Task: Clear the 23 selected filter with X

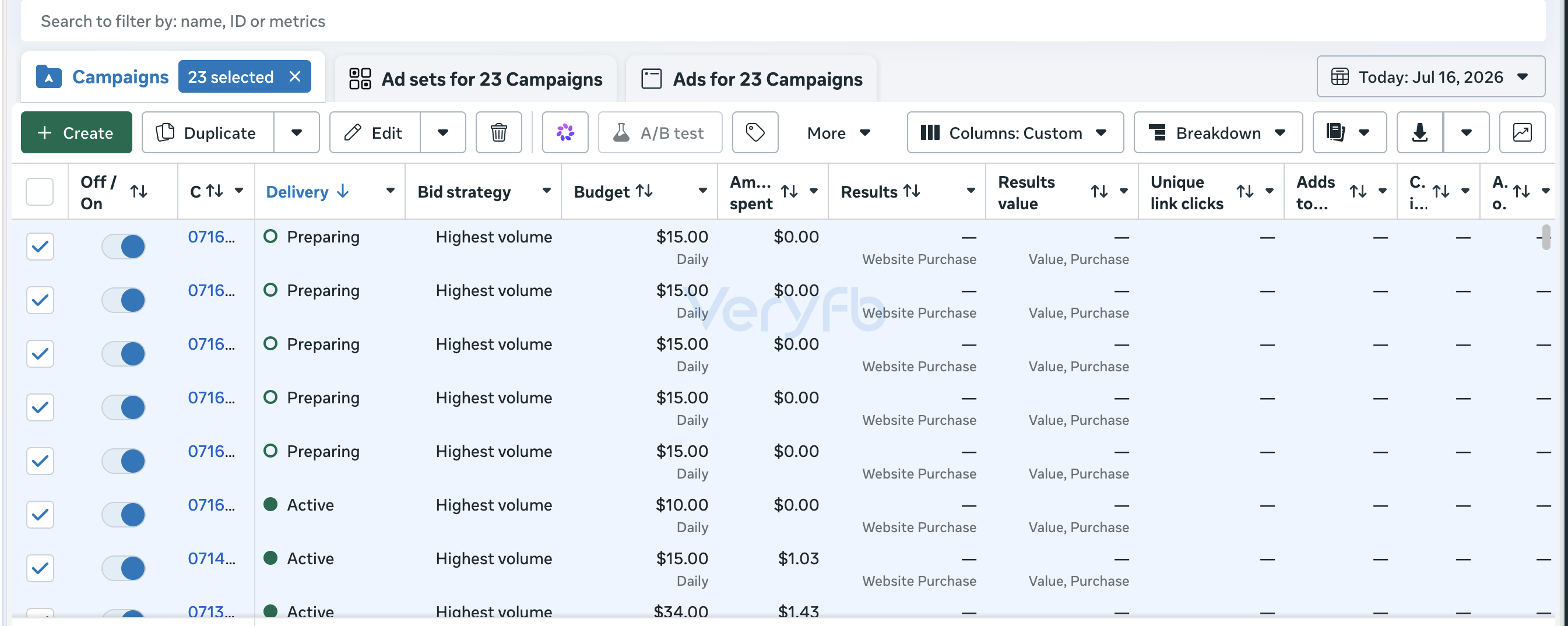Action: point(294,77)
